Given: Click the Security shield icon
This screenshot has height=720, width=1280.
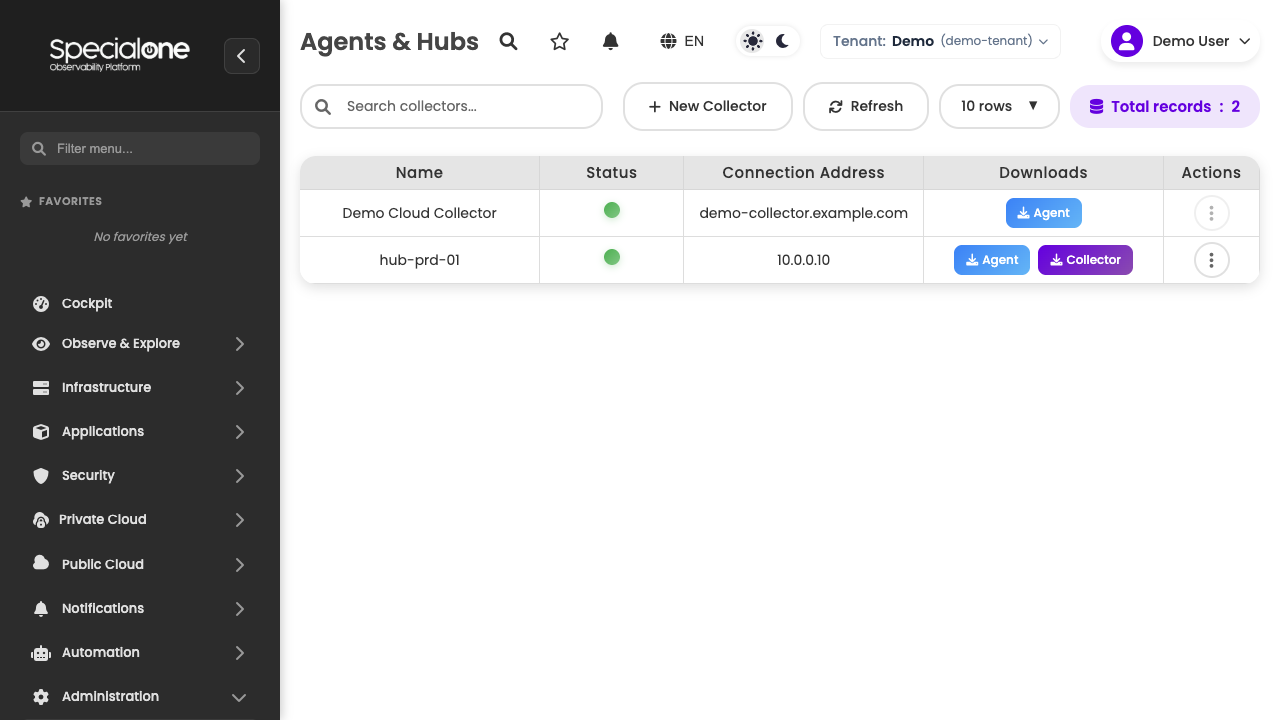Looking at the screenshot, I should (x=41, y=476).
